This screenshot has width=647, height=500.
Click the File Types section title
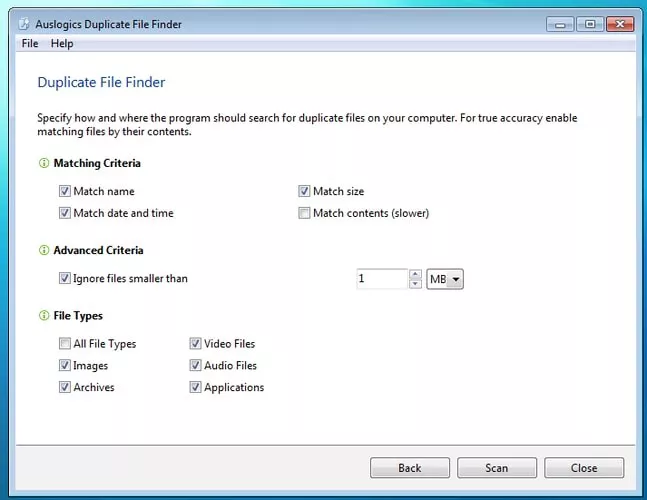[78, 316]
